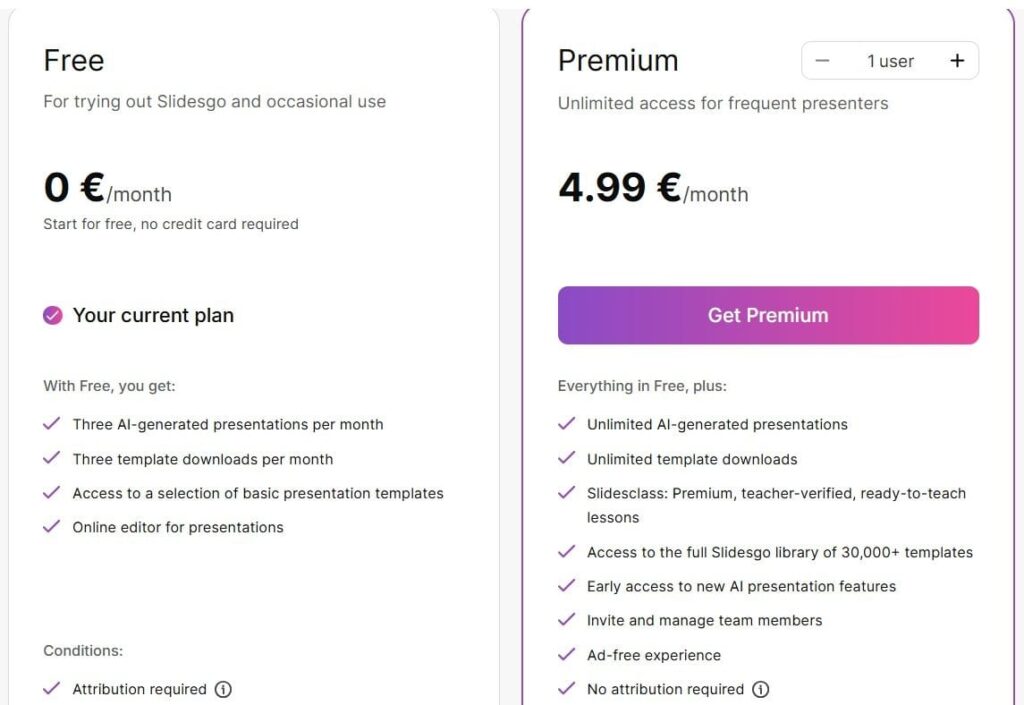
Task: Click the checkmark next to Three template downloads per month
Action: point(51,458)
